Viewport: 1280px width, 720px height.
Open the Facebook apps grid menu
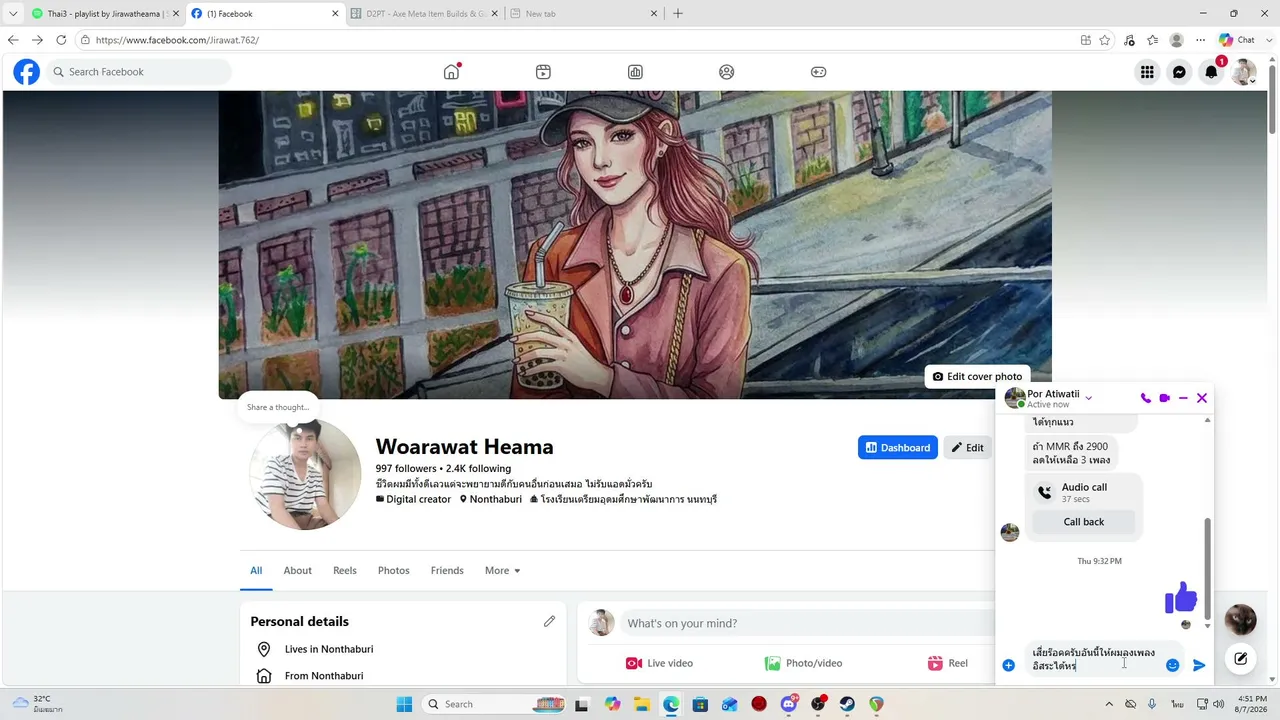point(1147,72)
